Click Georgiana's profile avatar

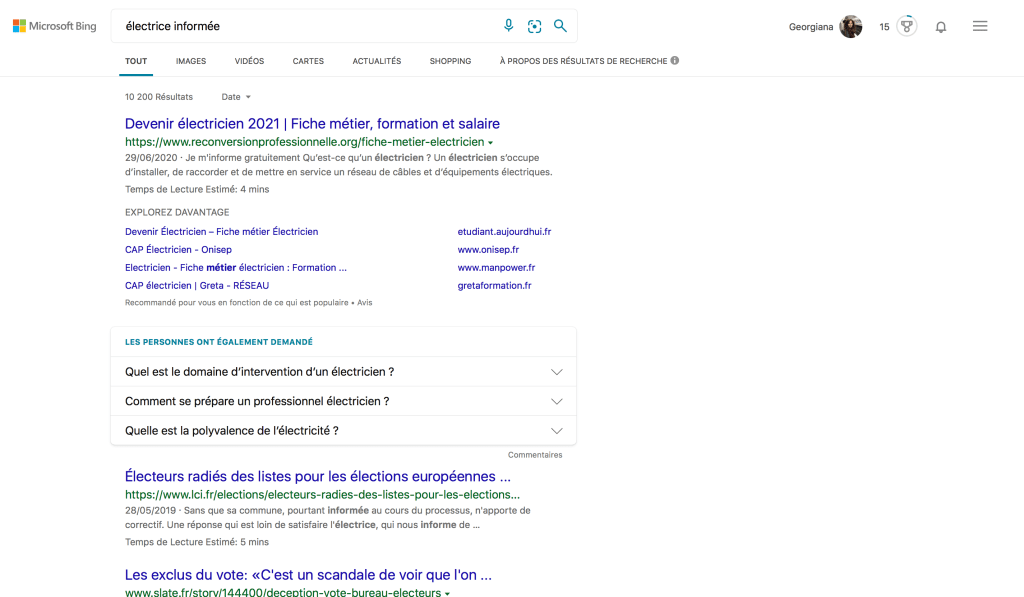coord(850,27)
